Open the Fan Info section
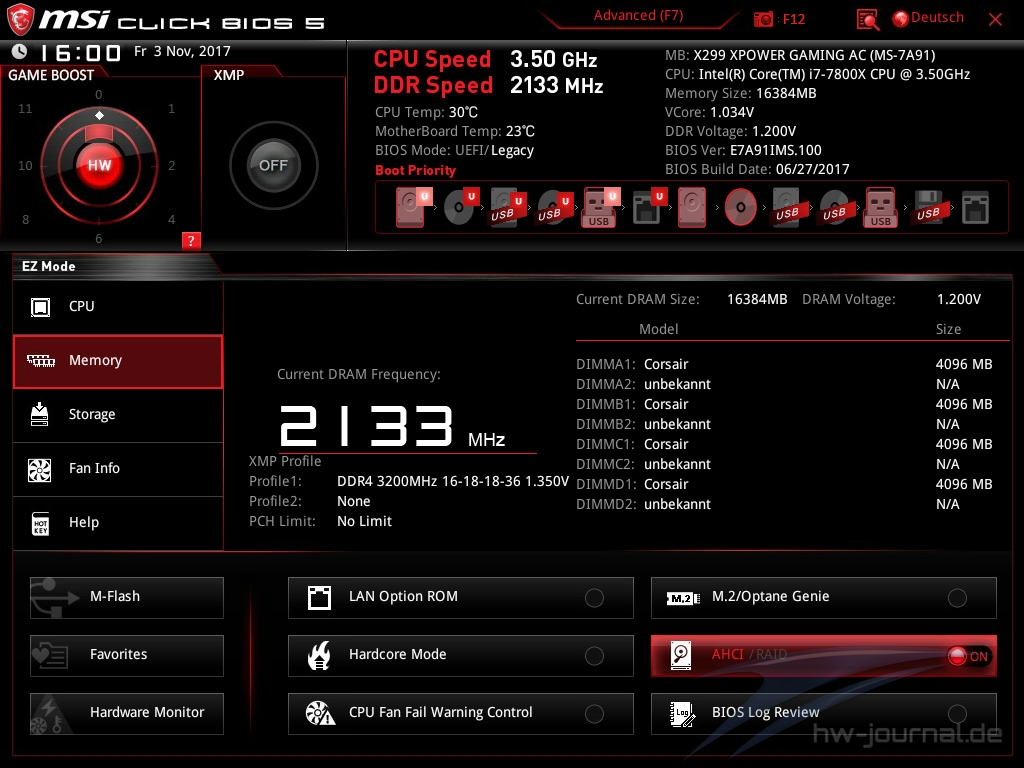Viewport: 1024px width, 768px height. [118, 469]
